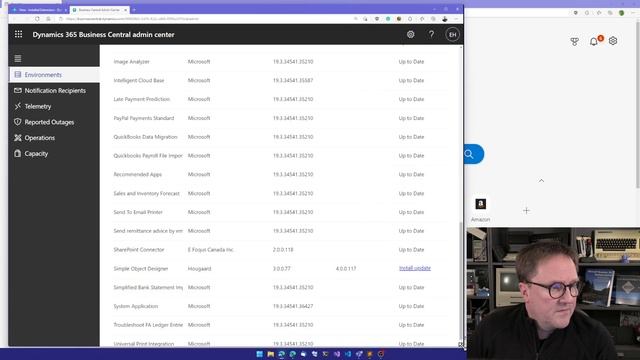640x360 pixels.
Task: Click Install update for Simple Object Designer
Action: 415,268
